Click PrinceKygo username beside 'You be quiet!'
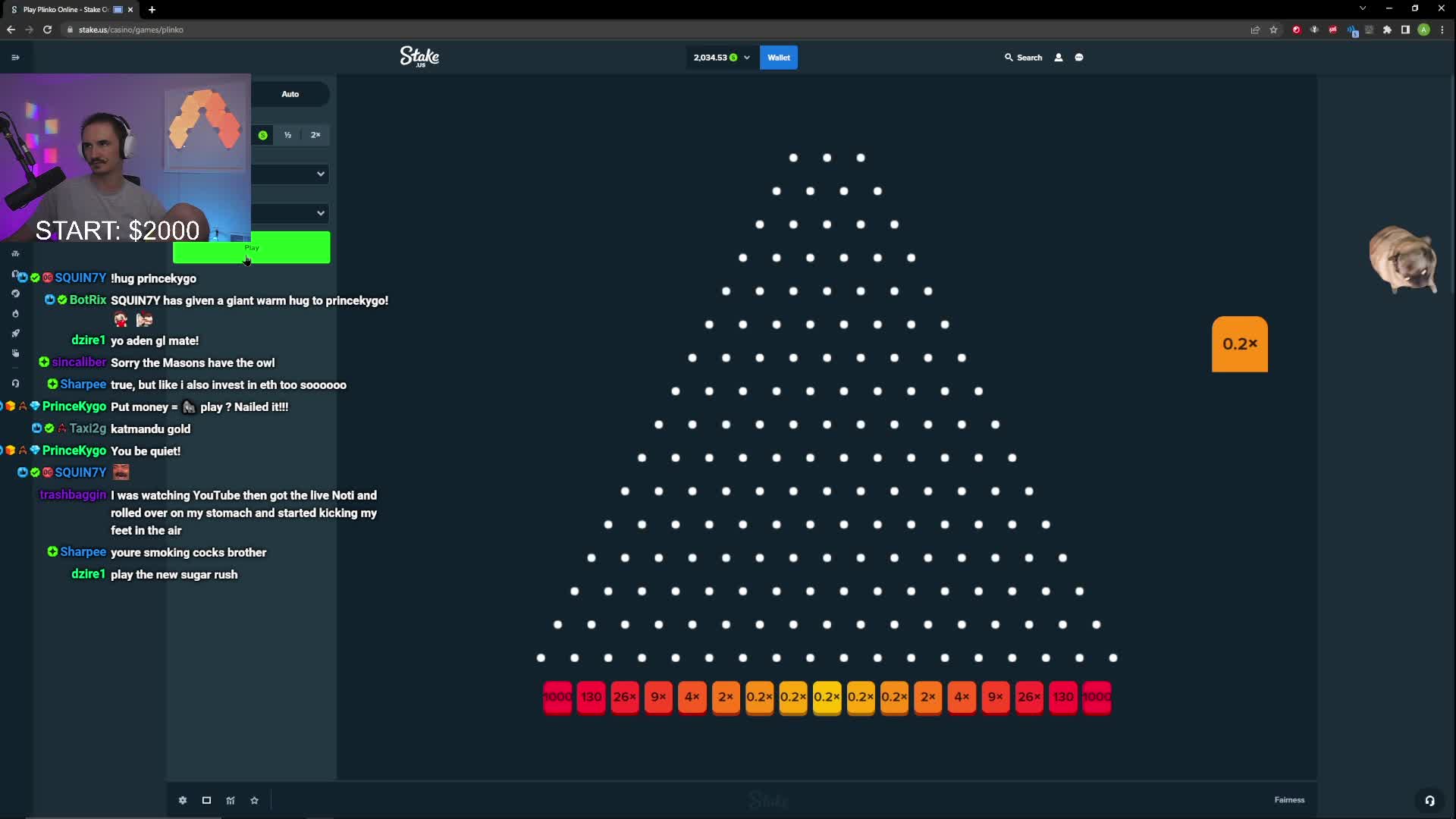This screenshot has height=819, width=1456. (74, 450)
